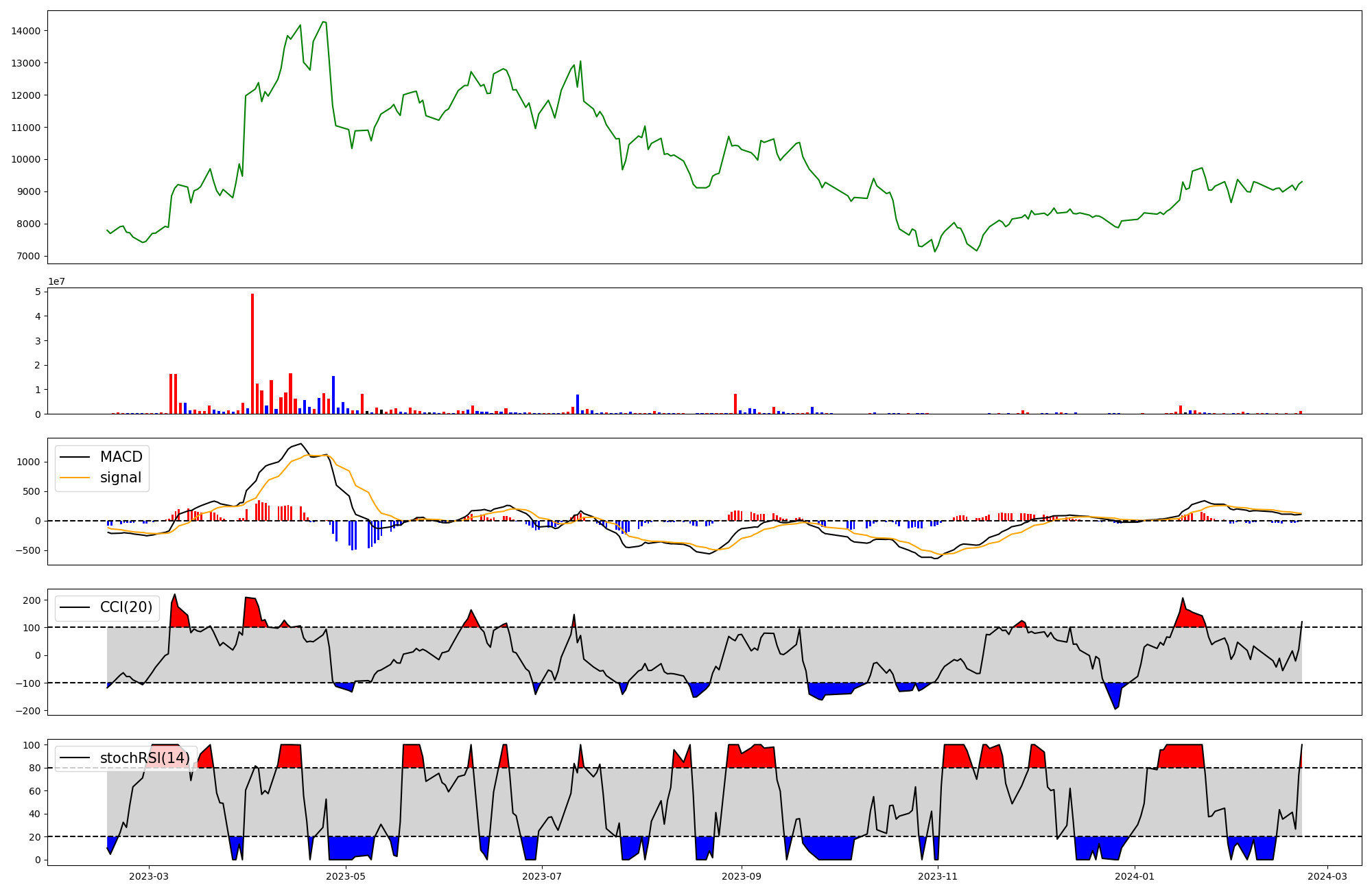Click the 80 tick on stochRSI axis
The height and width of the screenshot is (892, 1372).
[35, 768]
